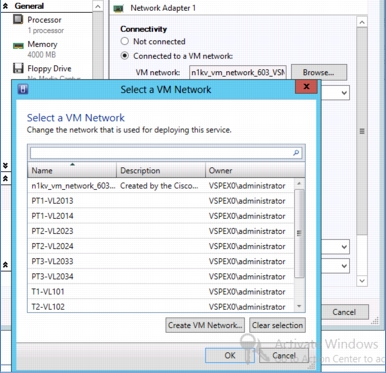Select the n1kv_vm_network_603 row

(x=161, y=186)
